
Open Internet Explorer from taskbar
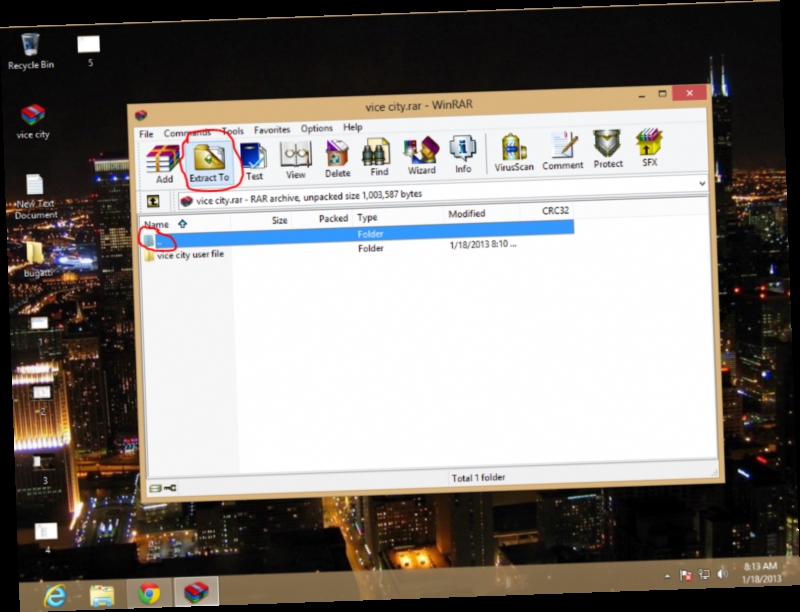[55, 595]
